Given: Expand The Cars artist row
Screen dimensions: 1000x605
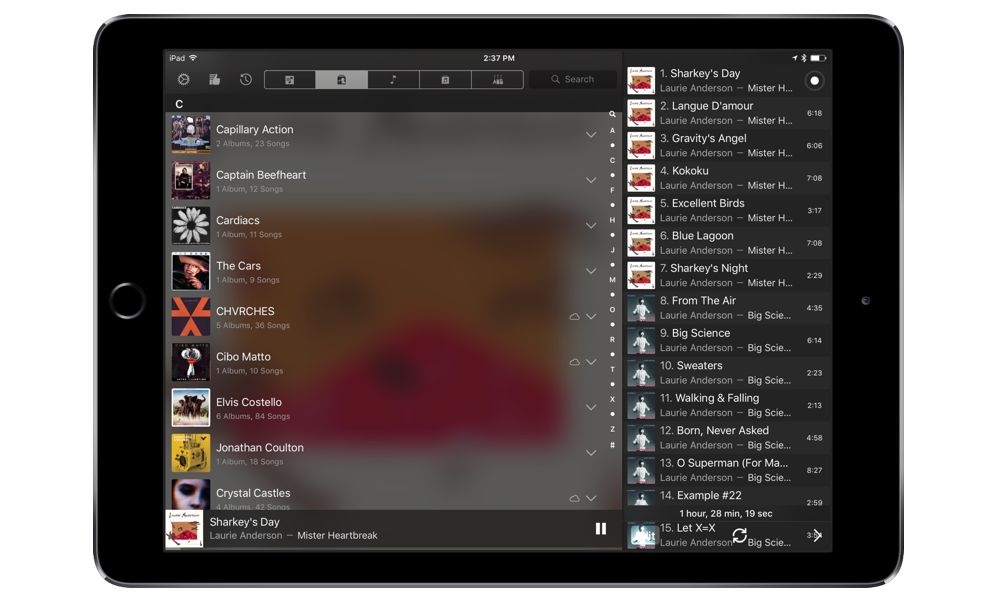Looking at the screenshot, I should [591, 271].
